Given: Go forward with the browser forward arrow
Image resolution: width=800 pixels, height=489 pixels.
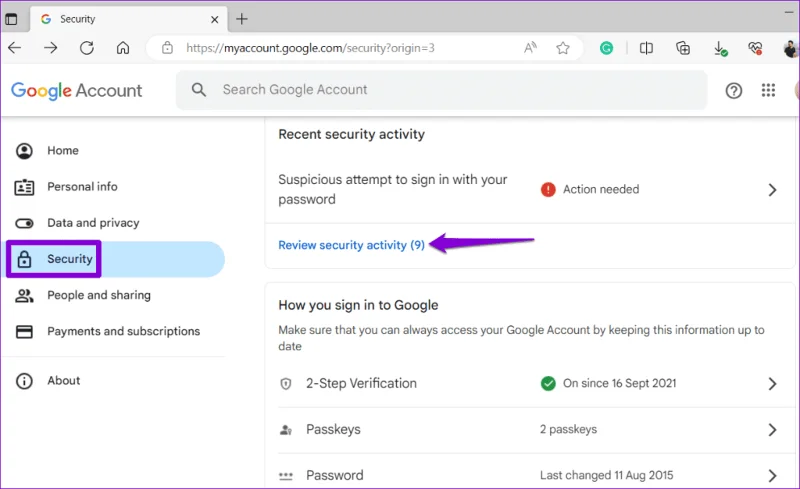Looking at the screenshot, I should 51,48.
